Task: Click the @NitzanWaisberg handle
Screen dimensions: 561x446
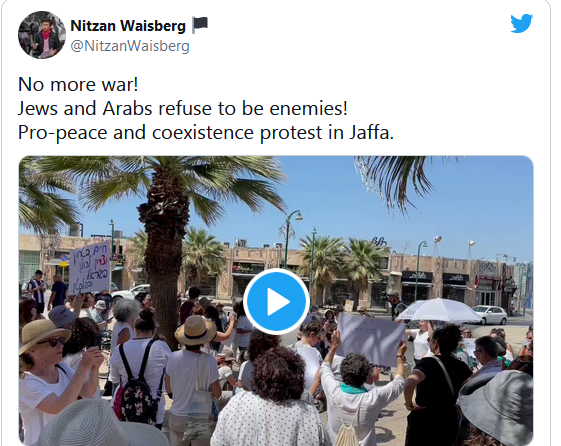Action: point(130,46)
